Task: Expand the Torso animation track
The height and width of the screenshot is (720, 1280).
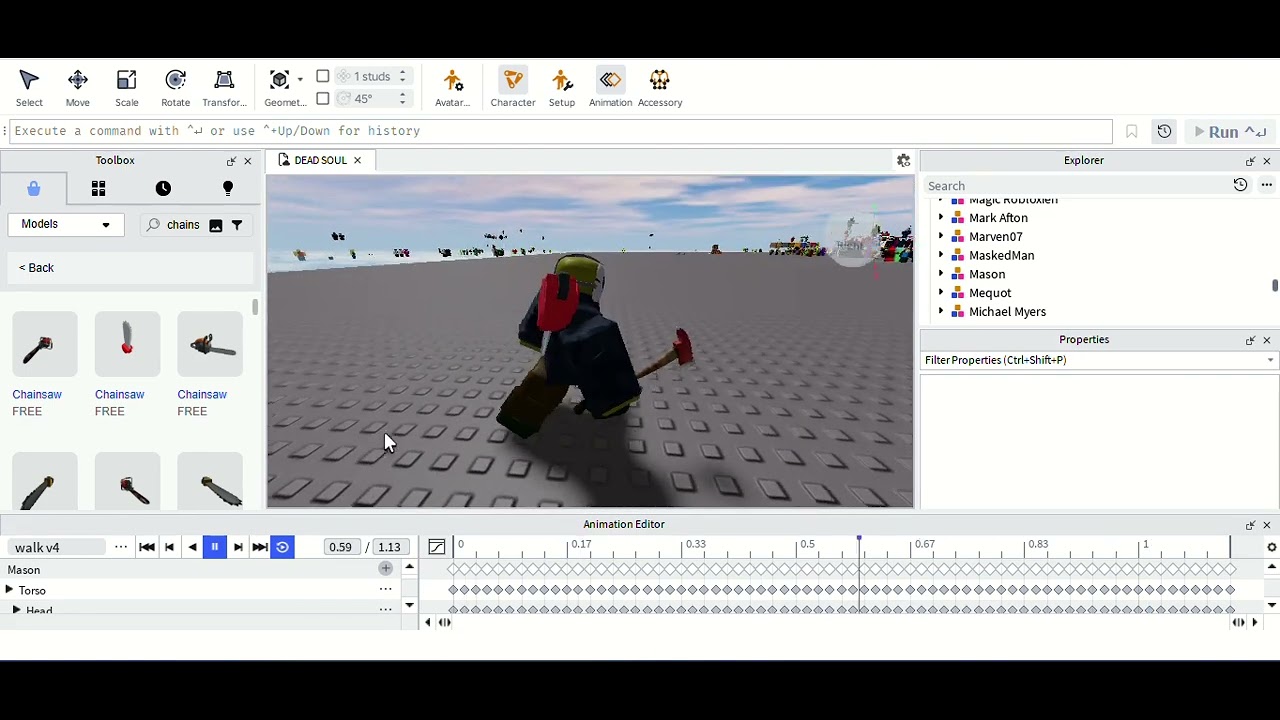Action: click(x=10, y=590)
